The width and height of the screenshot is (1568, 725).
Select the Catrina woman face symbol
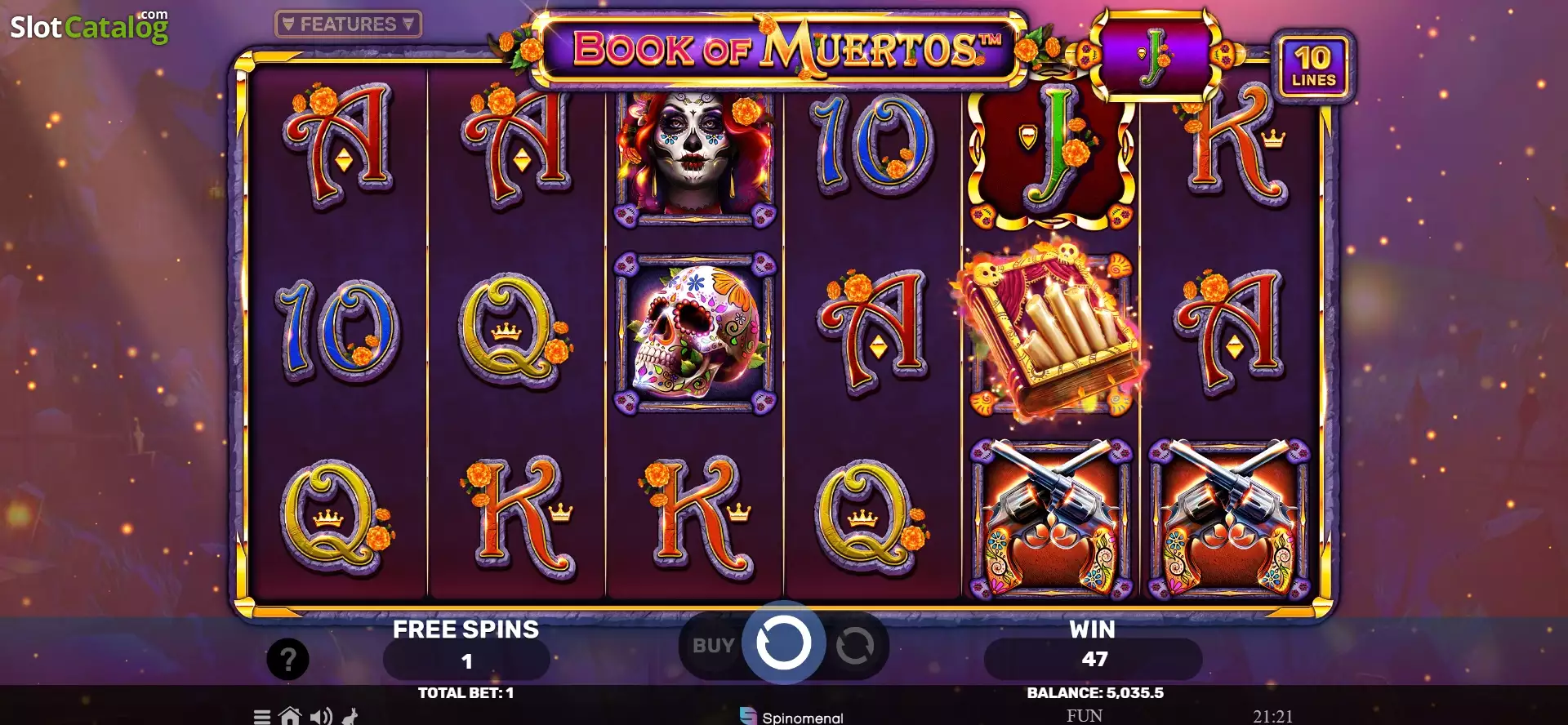(694, 157)
